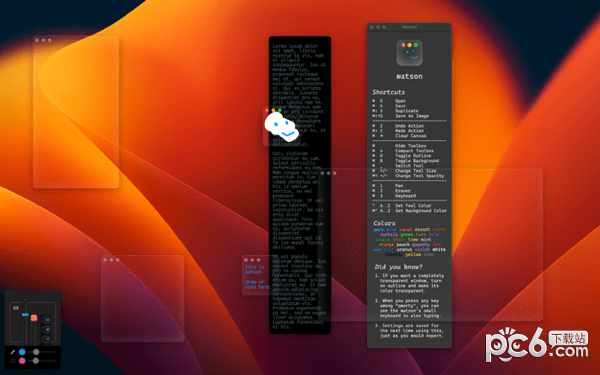Focus the black Lorem ipsum note window
This screenshot has height=375, width=600.
[300, 184]
